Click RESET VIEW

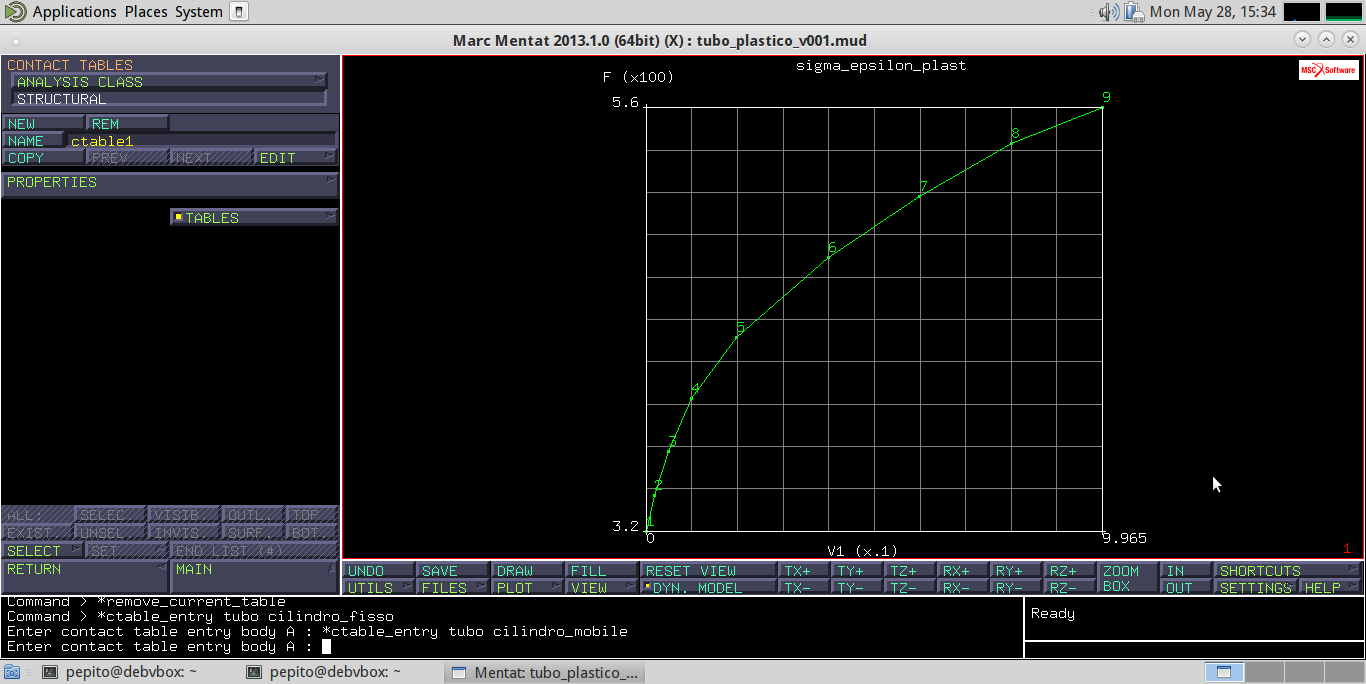[x=709, y=571]
